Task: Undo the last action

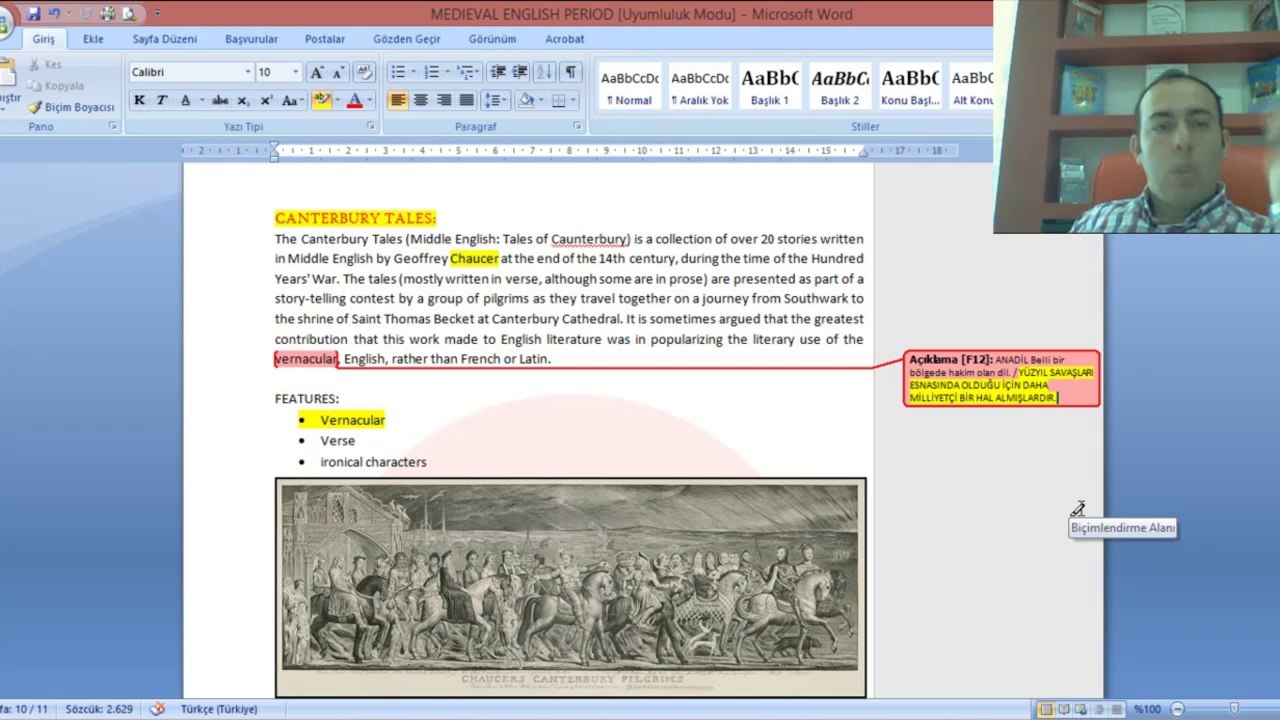Action: point(56,14)
